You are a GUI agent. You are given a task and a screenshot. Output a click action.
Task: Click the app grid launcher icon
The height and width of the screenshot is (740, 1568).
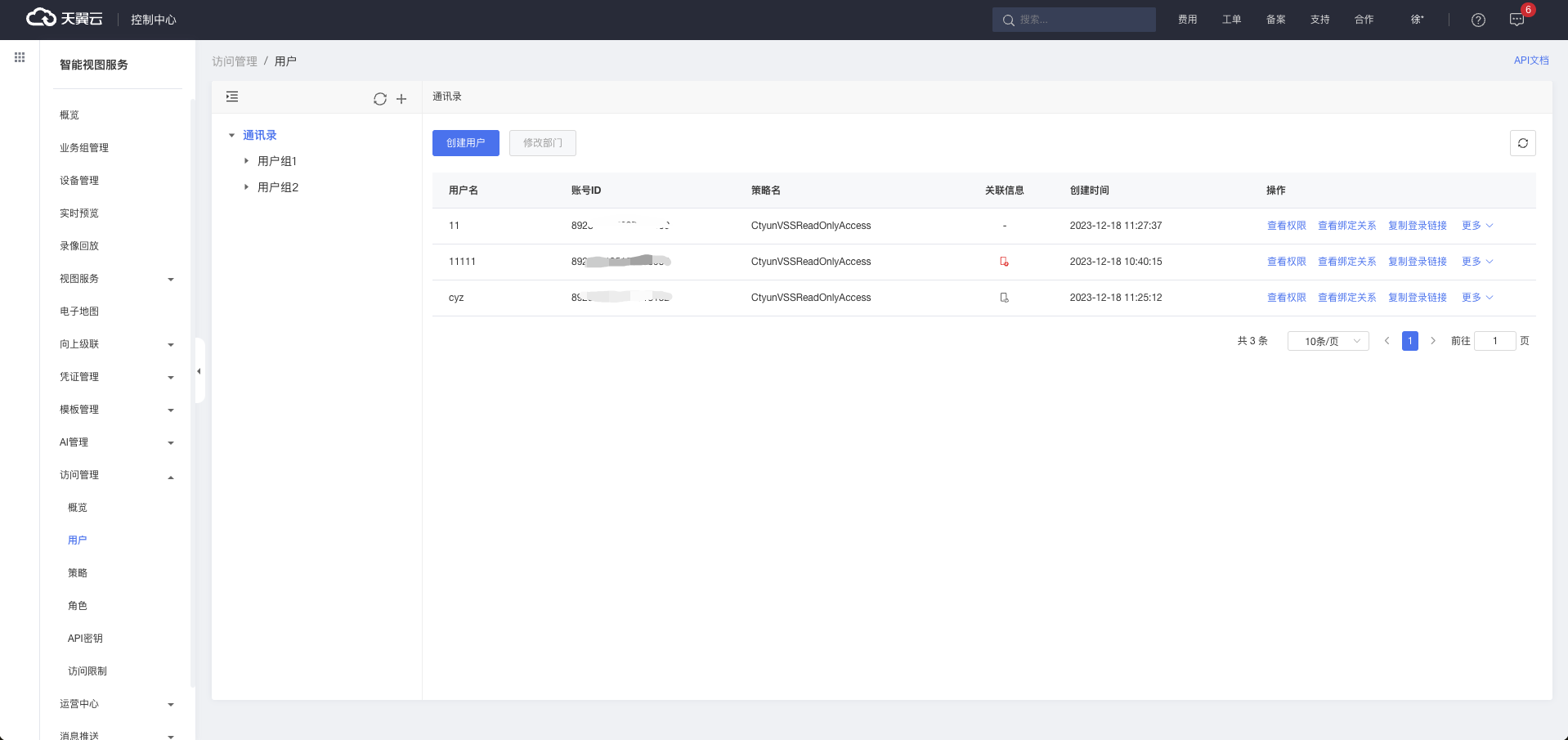click(x=20, y=57)
